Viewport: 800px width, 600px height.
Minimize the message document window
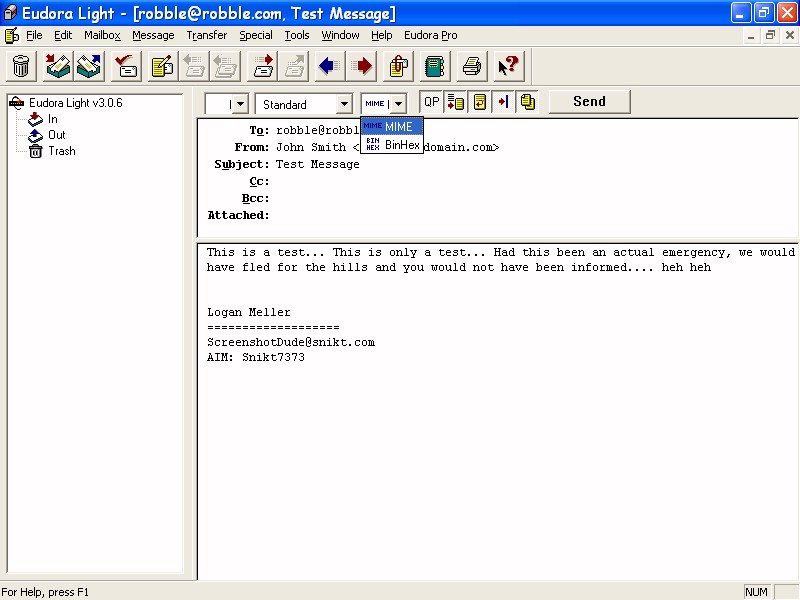(751, 36)
